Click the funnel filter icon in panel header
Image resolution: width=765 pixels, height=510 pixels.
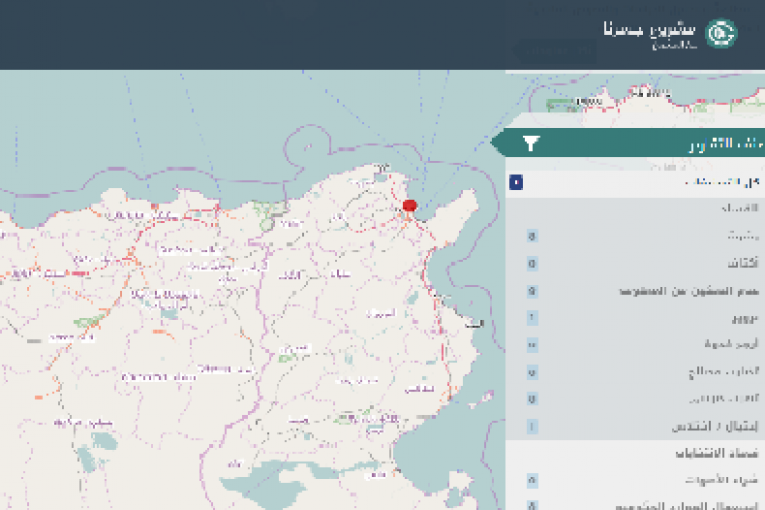pos(532,143)
